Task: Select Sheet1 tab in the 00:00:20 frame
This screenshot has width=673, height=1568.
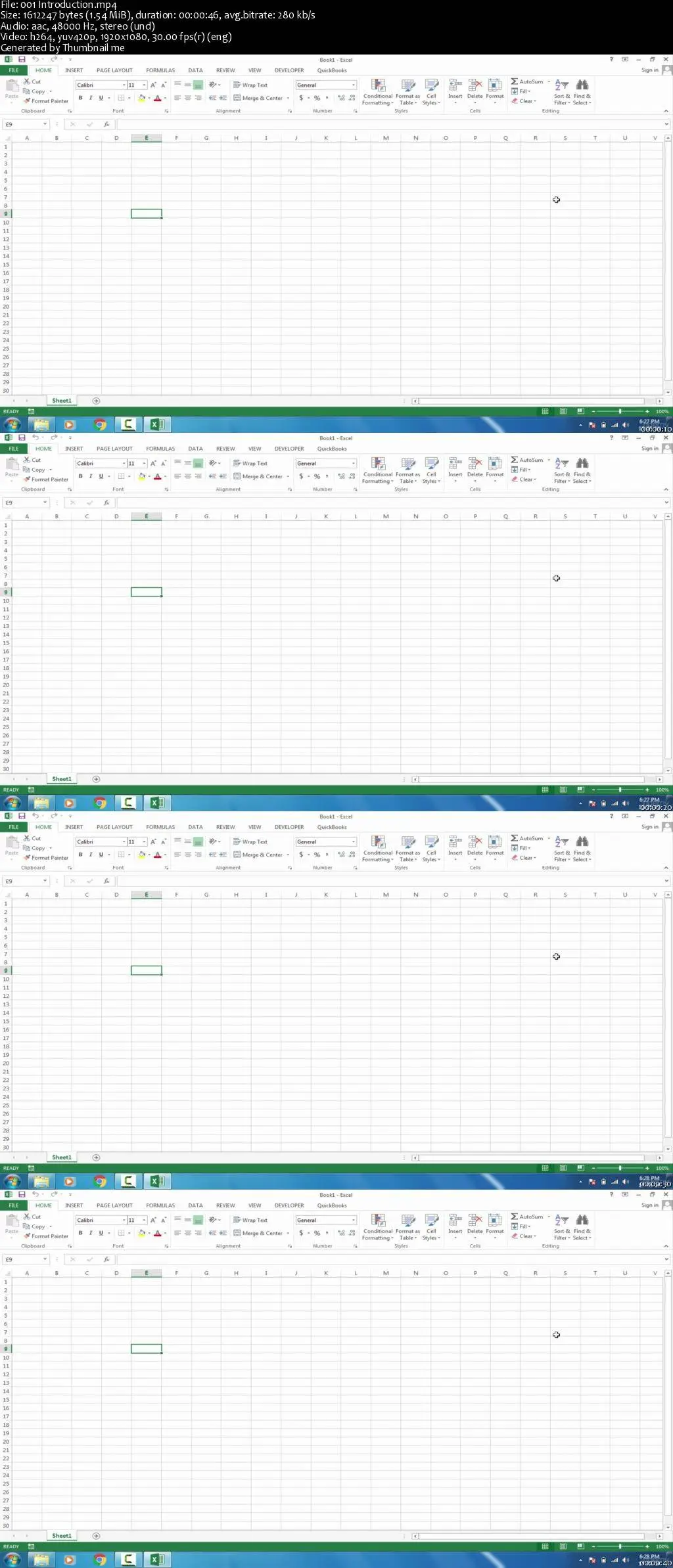Action: click(62, 779)
